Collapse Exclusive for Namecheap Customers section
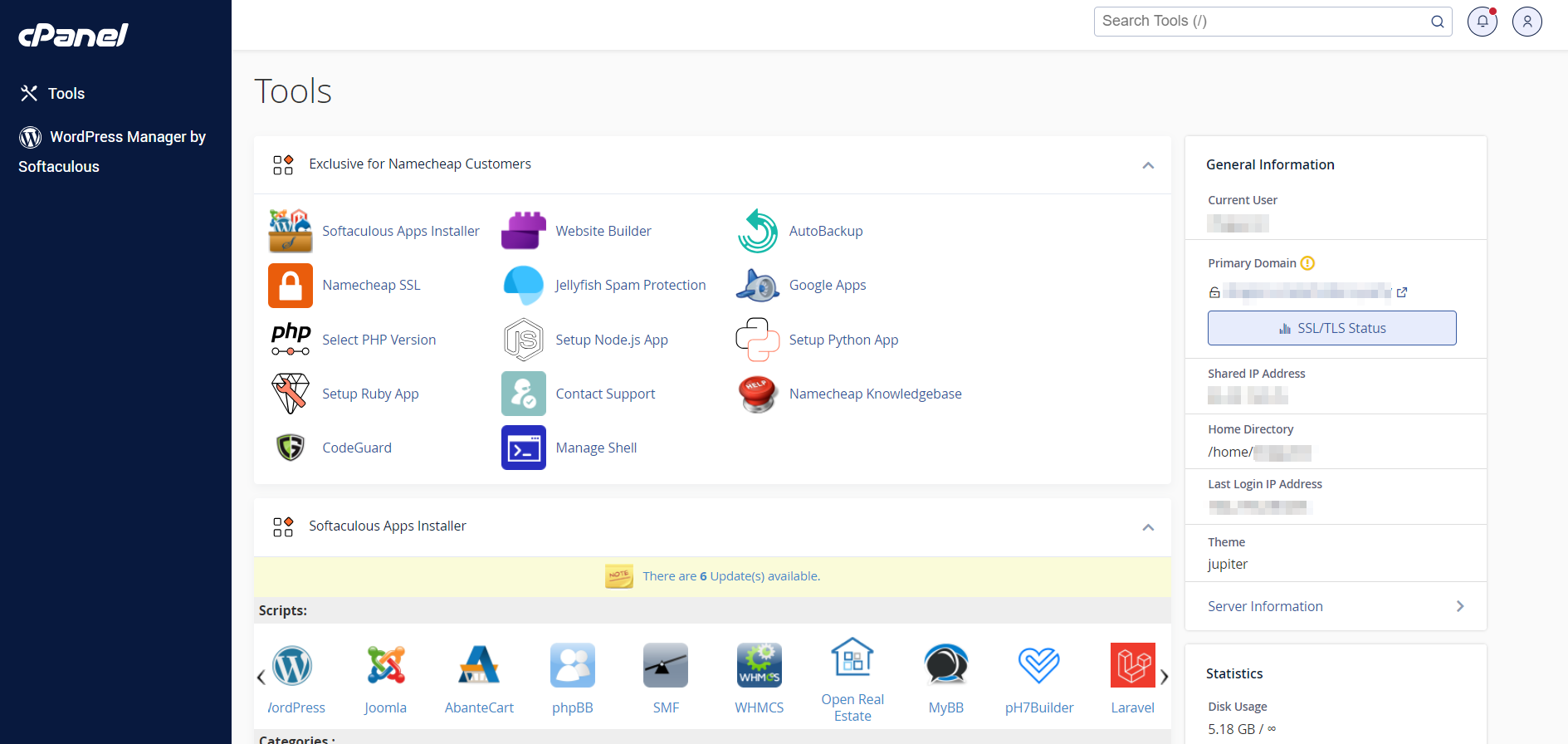This screenshot has height=744, width=1568. (x=1148, y=165)
